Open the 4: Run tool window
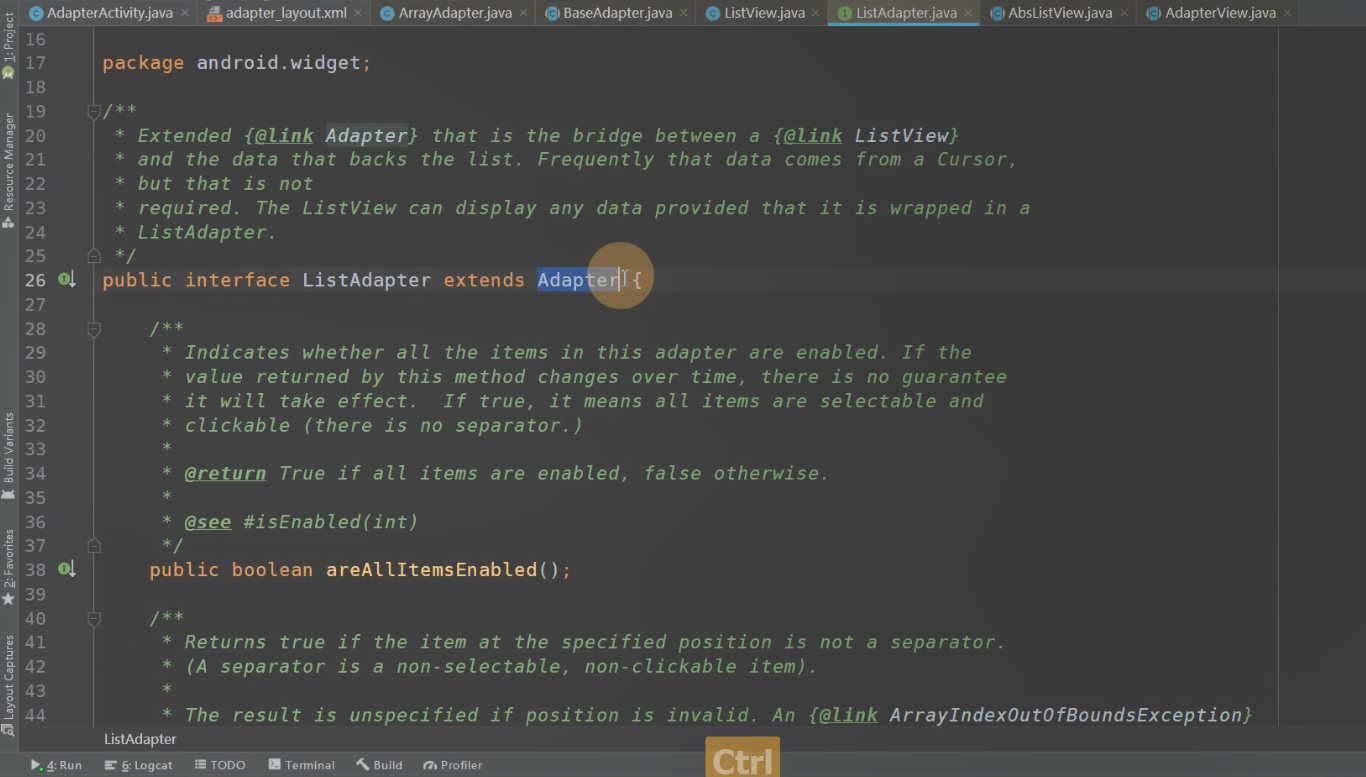Viewport: 1366px width, 777px height. point(56,765)
